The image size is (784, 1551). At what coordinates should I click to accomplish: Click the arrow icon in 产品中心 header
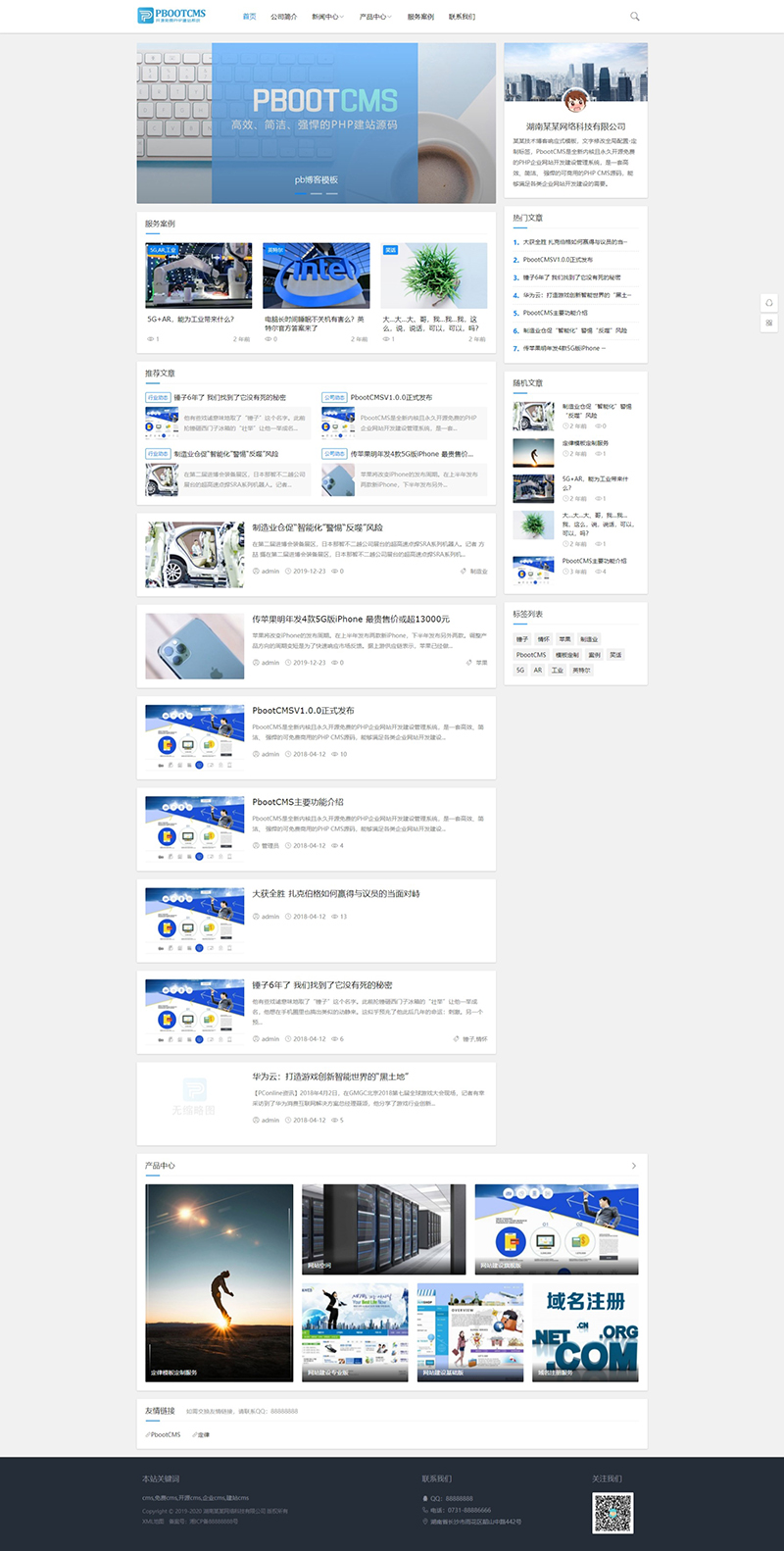633,1166
